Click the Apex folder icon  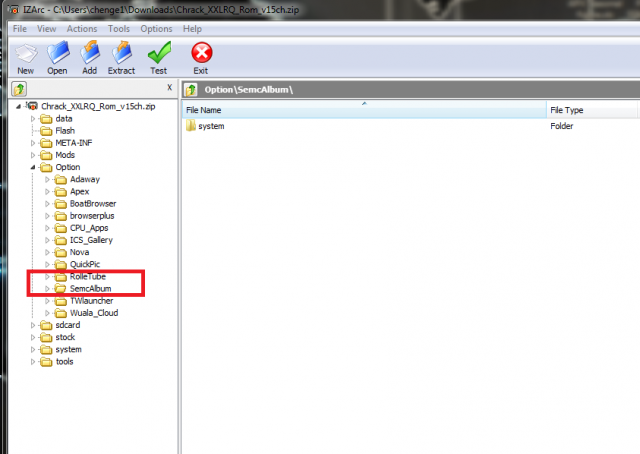pyautogui.click(x=60, y=192)
